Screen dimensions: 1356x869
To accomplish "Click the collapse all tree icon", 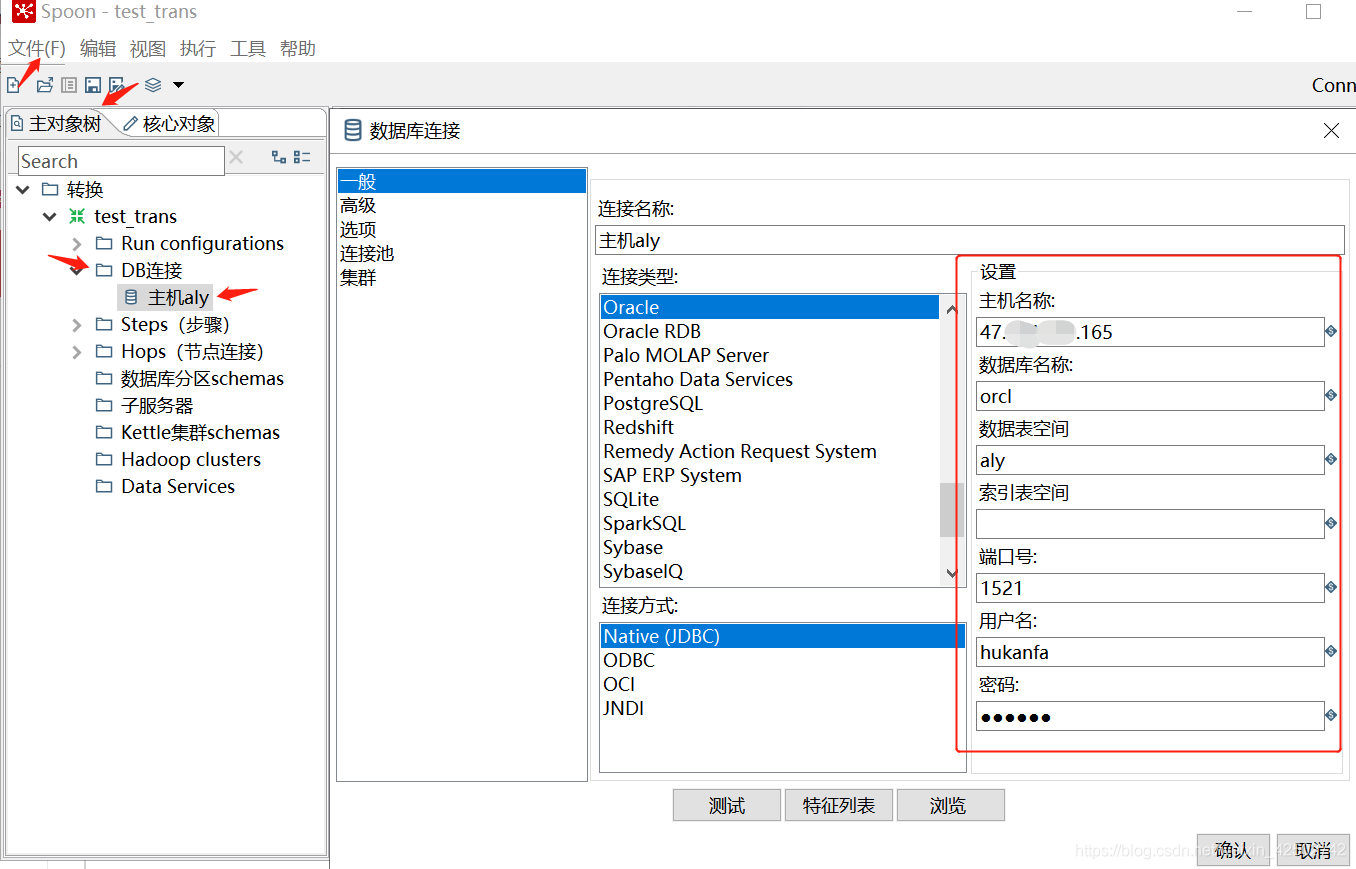I will tap(302, 157).
